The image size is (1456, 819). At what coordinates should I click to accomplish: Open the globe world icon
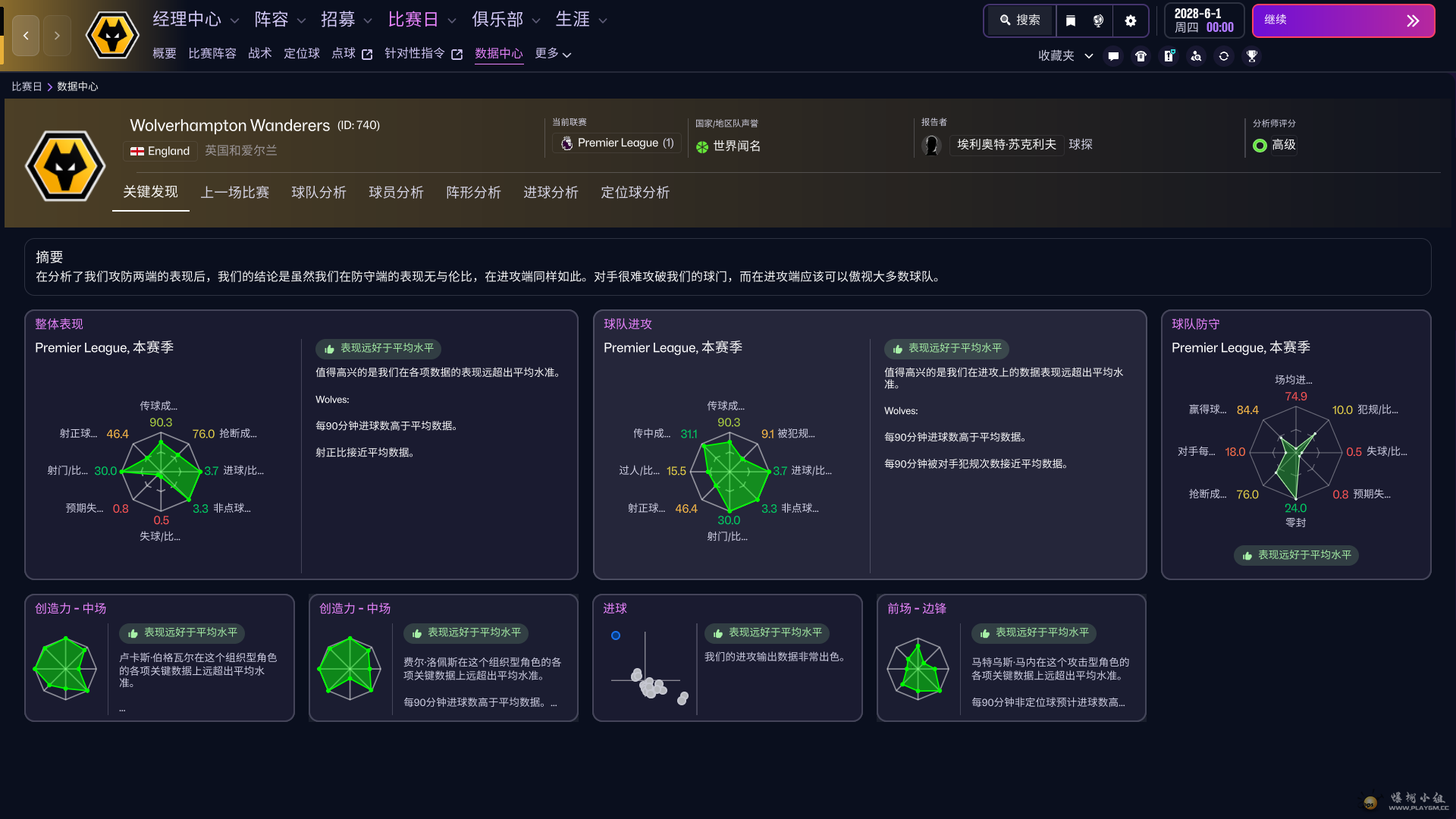pyautogui.click(x=1098, y=20)
